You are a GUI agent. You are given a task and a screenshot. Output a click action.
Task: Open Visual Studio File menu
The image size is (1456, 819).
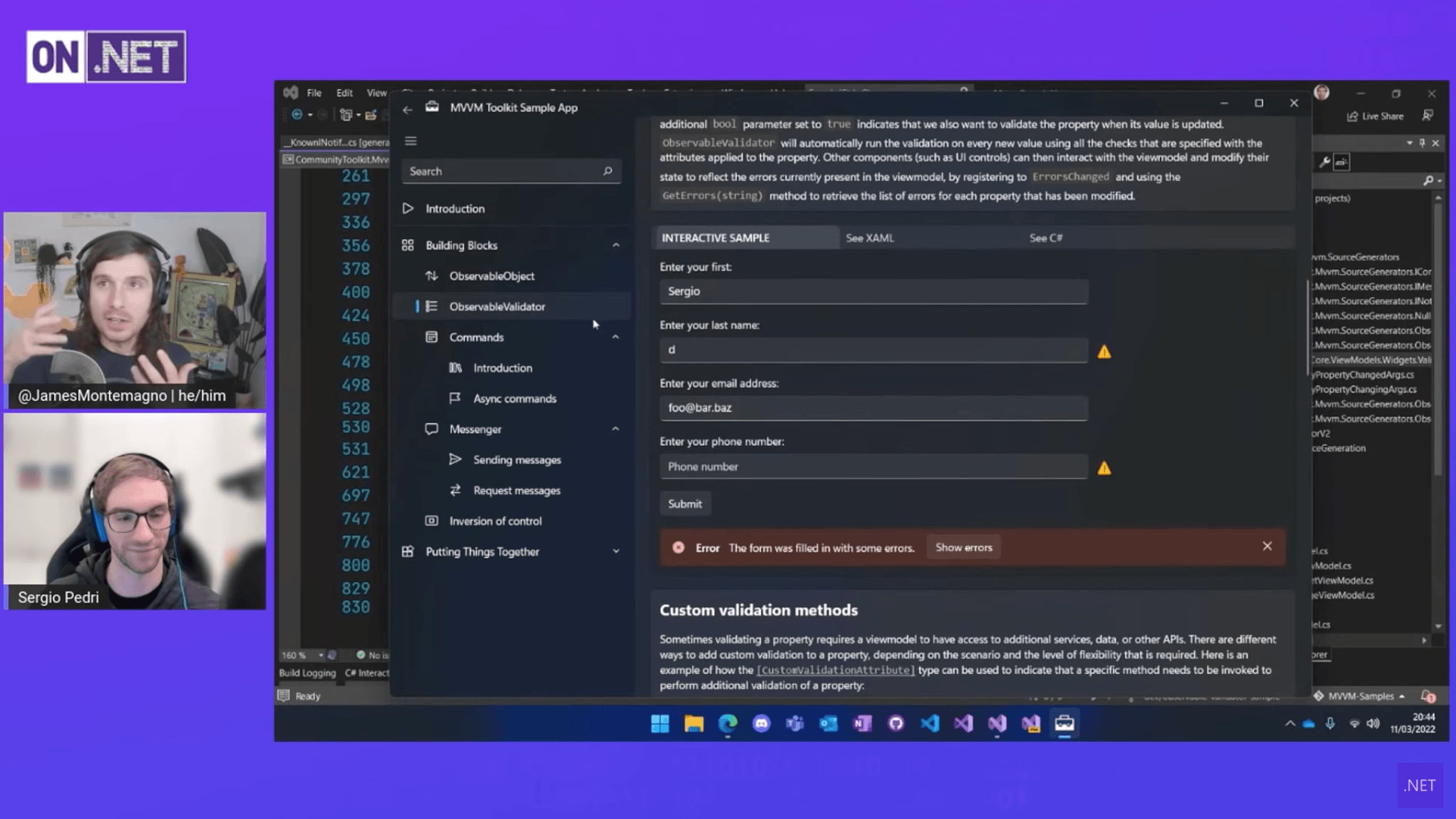(x=314, y=93)
